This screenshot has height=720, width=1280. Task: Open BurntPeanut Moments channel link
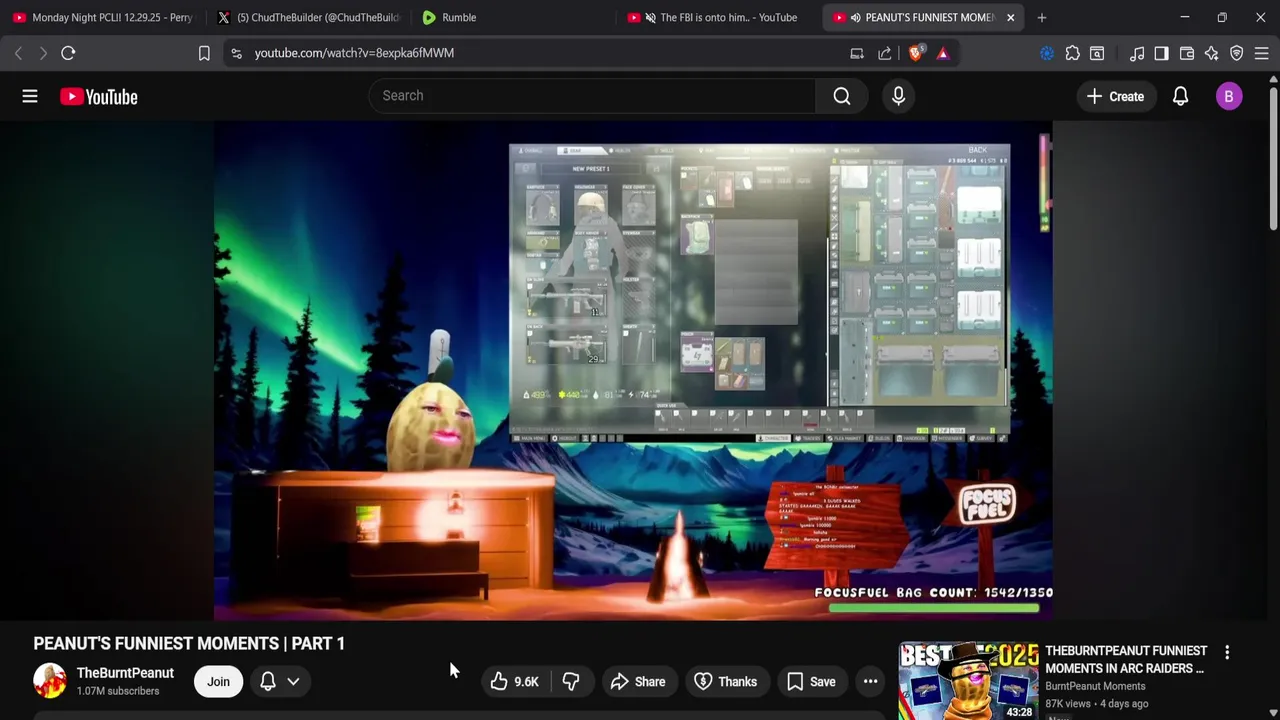tap(1095, 686)
